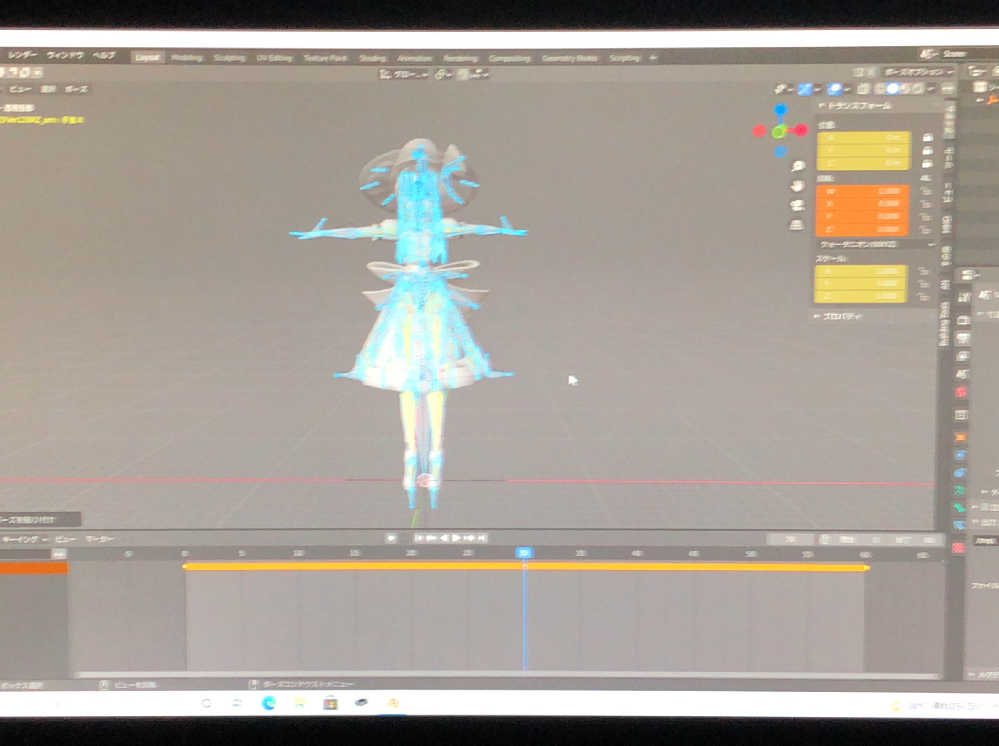Toggle the camera view icon

pos(797,205)
